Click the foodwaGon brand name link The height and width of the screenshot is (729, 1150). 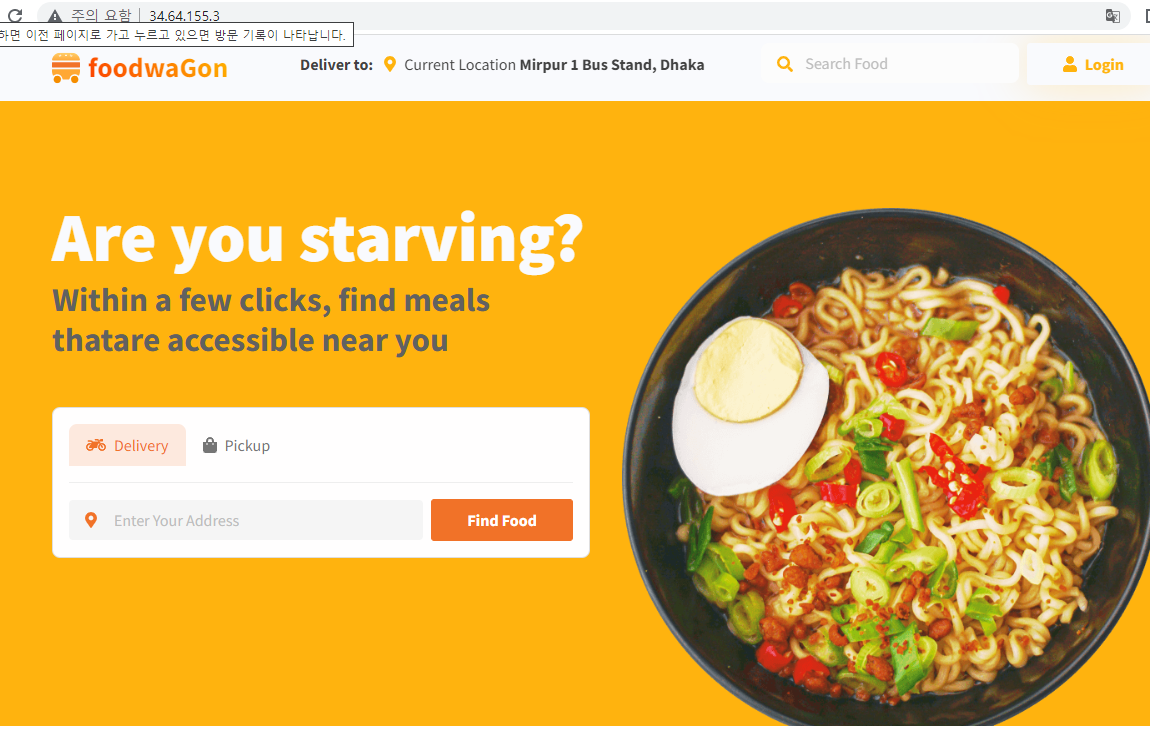point(158,68)
